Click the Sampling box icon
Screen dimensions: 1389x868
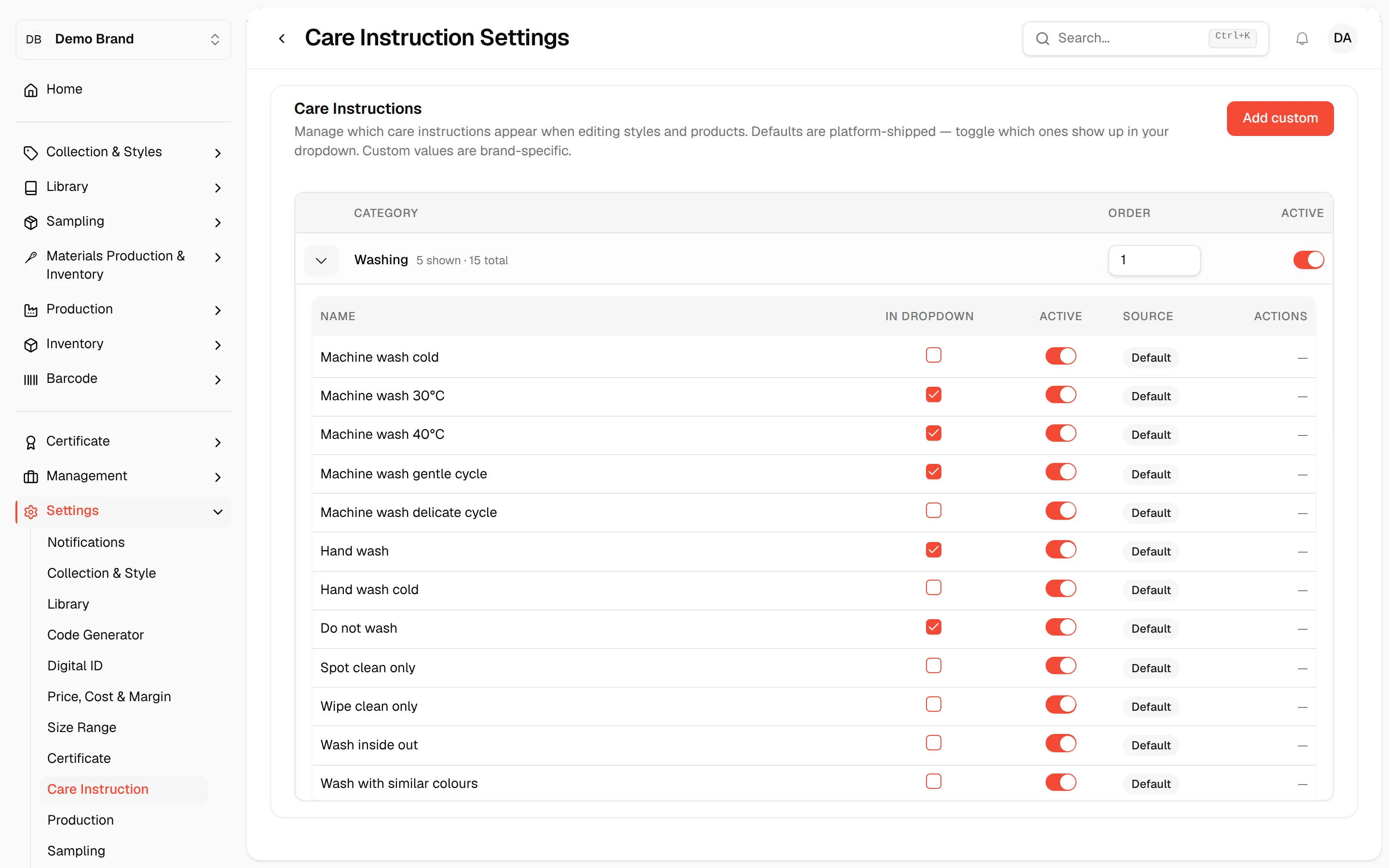point(31,222)
